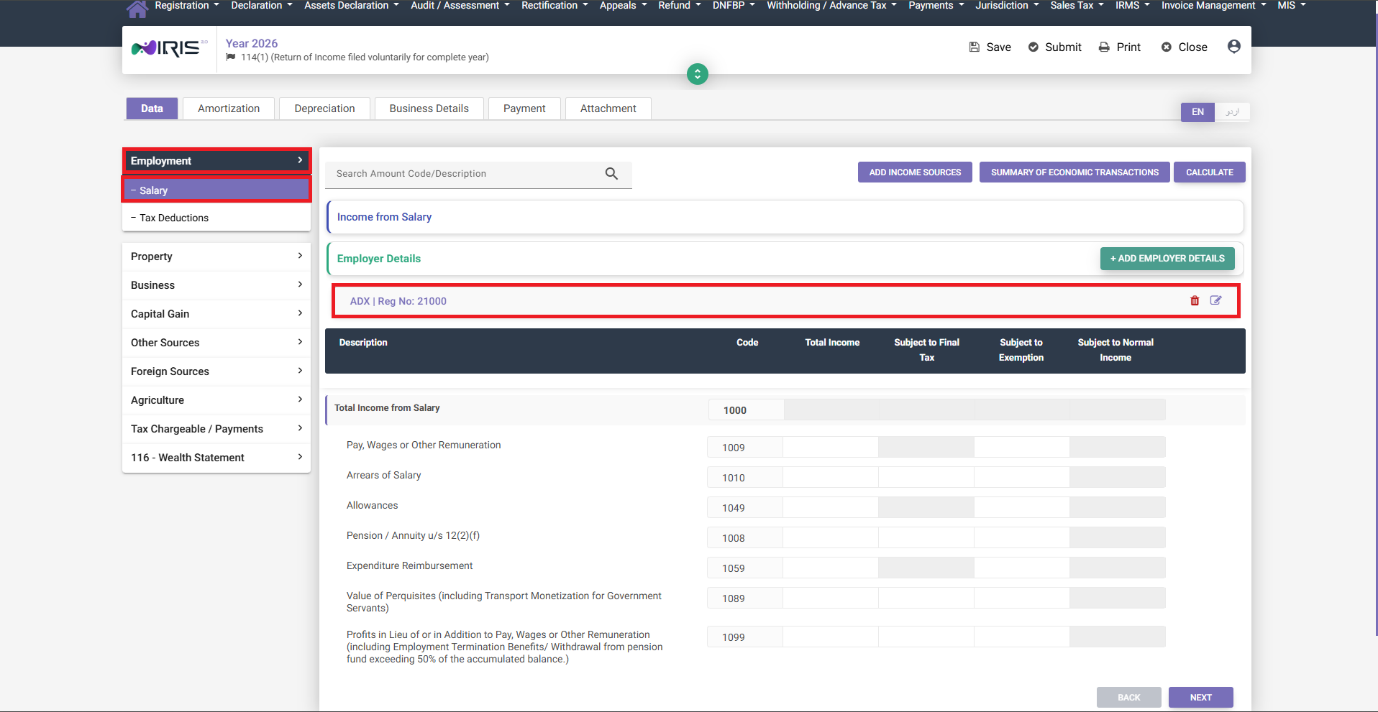Switch to the Depreciation tab
The image size is (1378, 712).
click(x=325, y=108)
